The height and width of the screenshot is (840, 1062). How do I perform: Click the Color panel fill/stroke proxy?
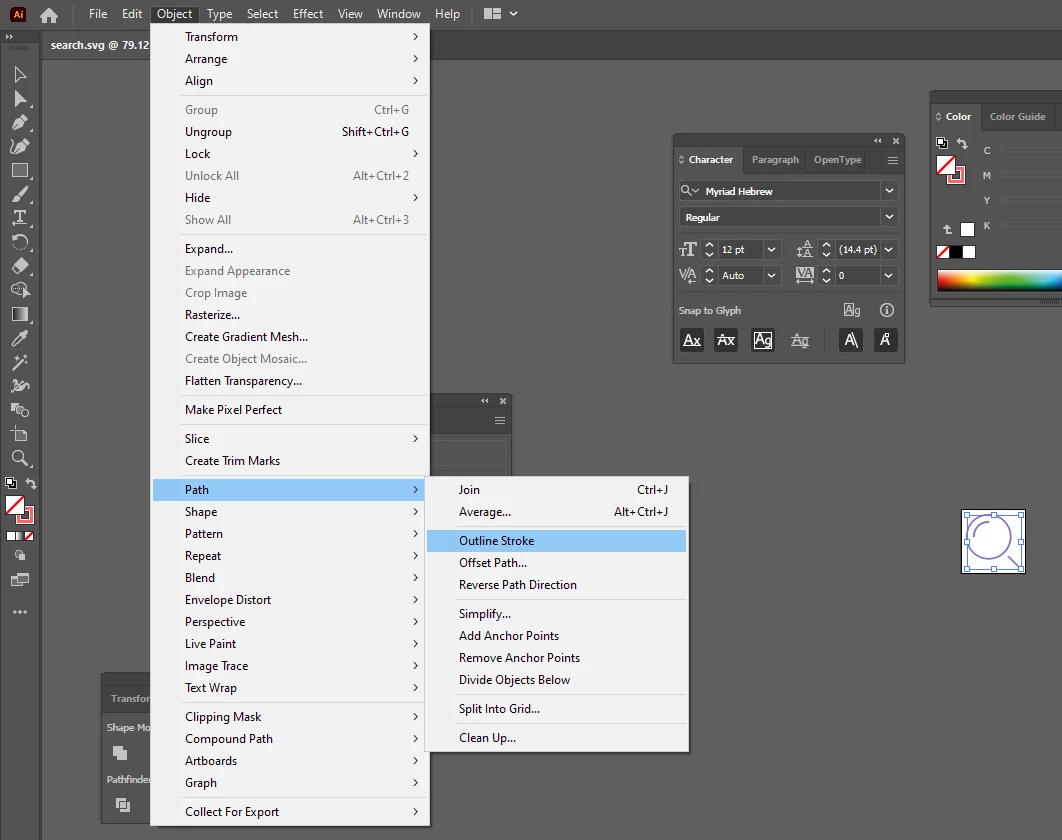[x=950, y=169]
